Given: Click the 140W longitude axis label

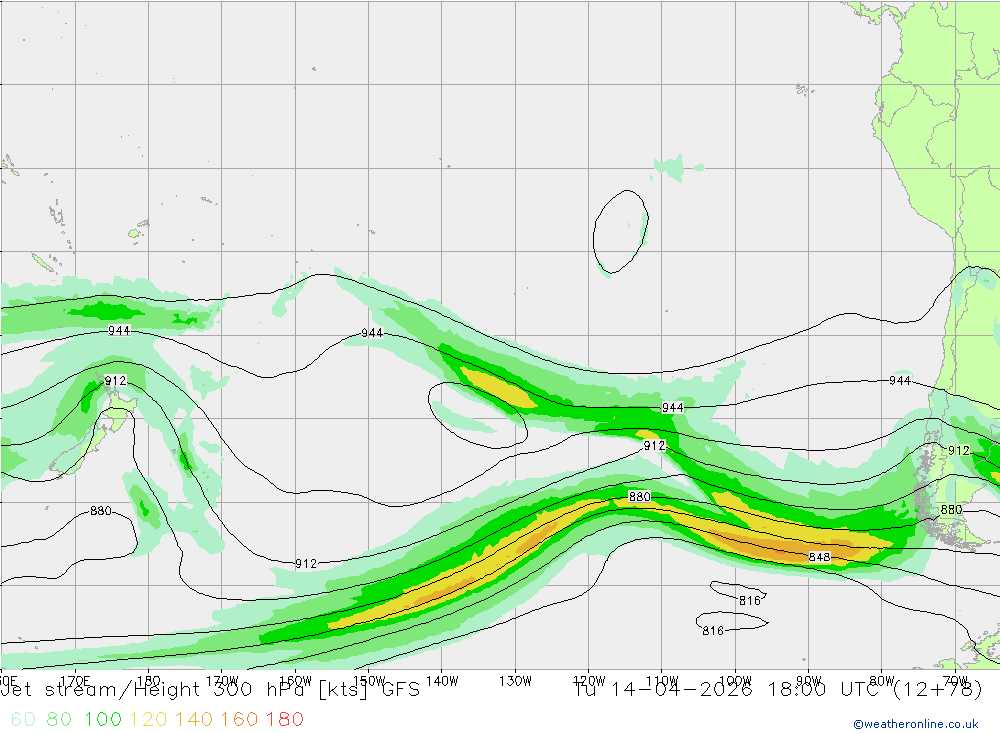Looking at the screenshot, I should [442, 681].
